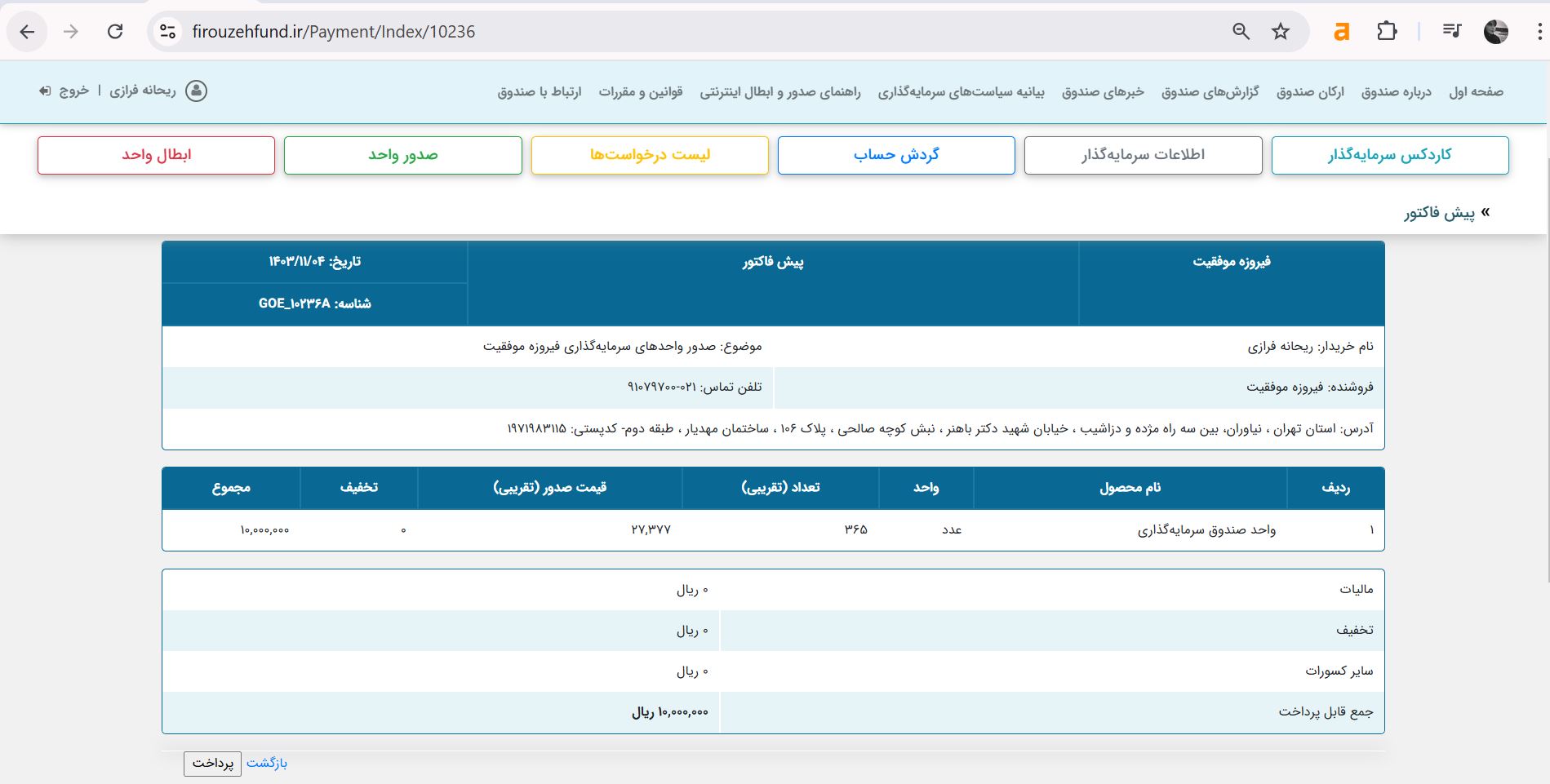Click the نام محصول column header
1550x784 pixels.
point(1130,488)
